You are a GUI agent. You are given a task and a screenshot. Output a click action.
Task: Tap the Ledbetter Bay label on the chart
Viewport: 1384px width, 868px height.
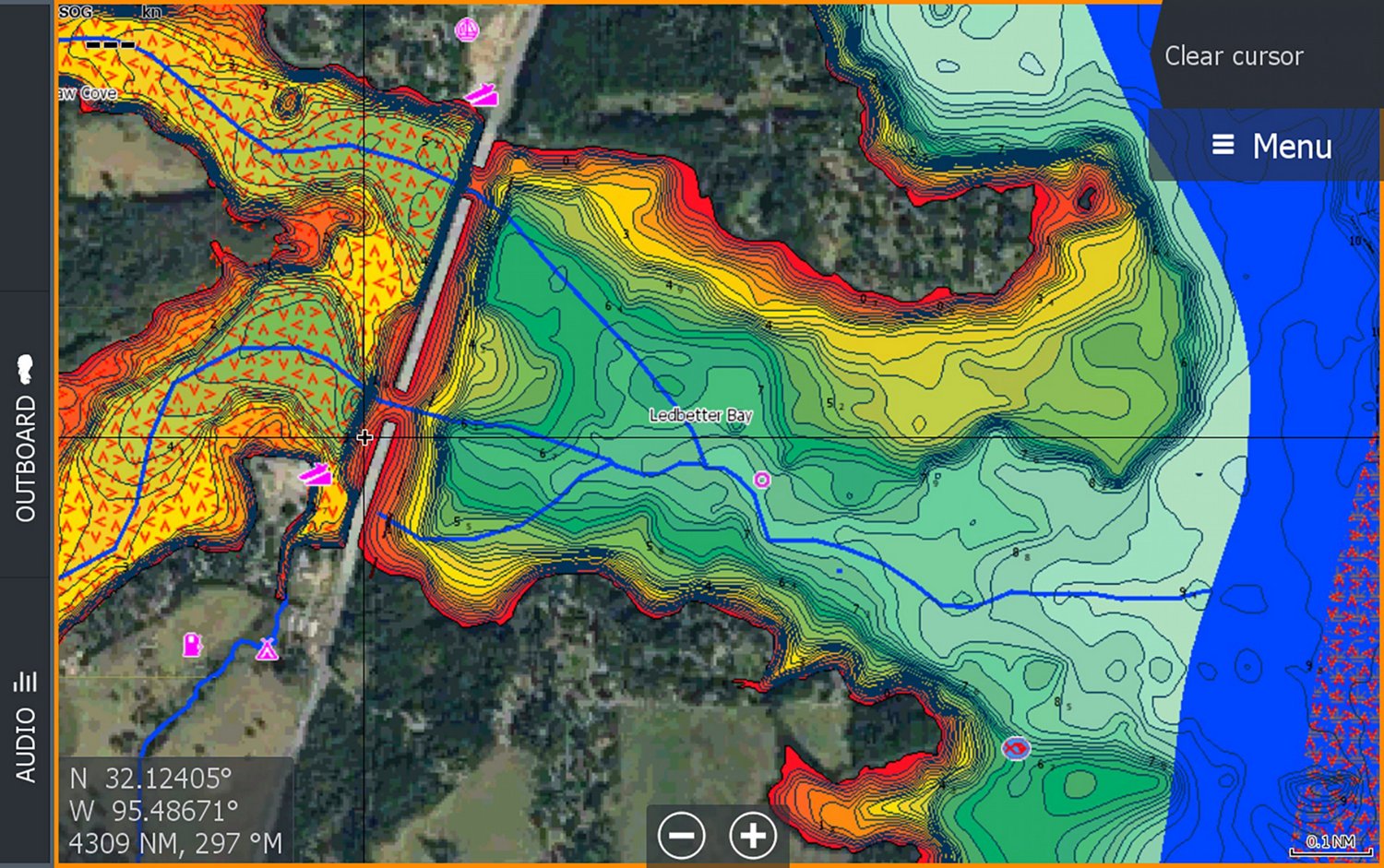700,415
